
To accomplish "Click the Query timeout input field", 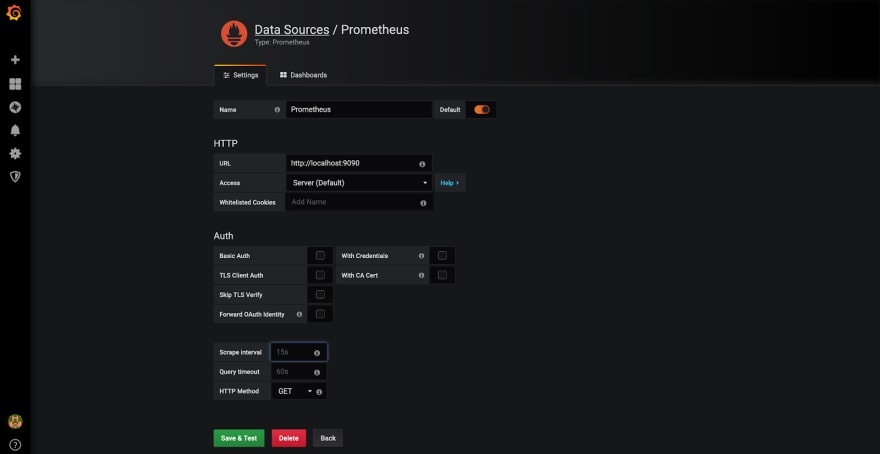I will [299, 372].
